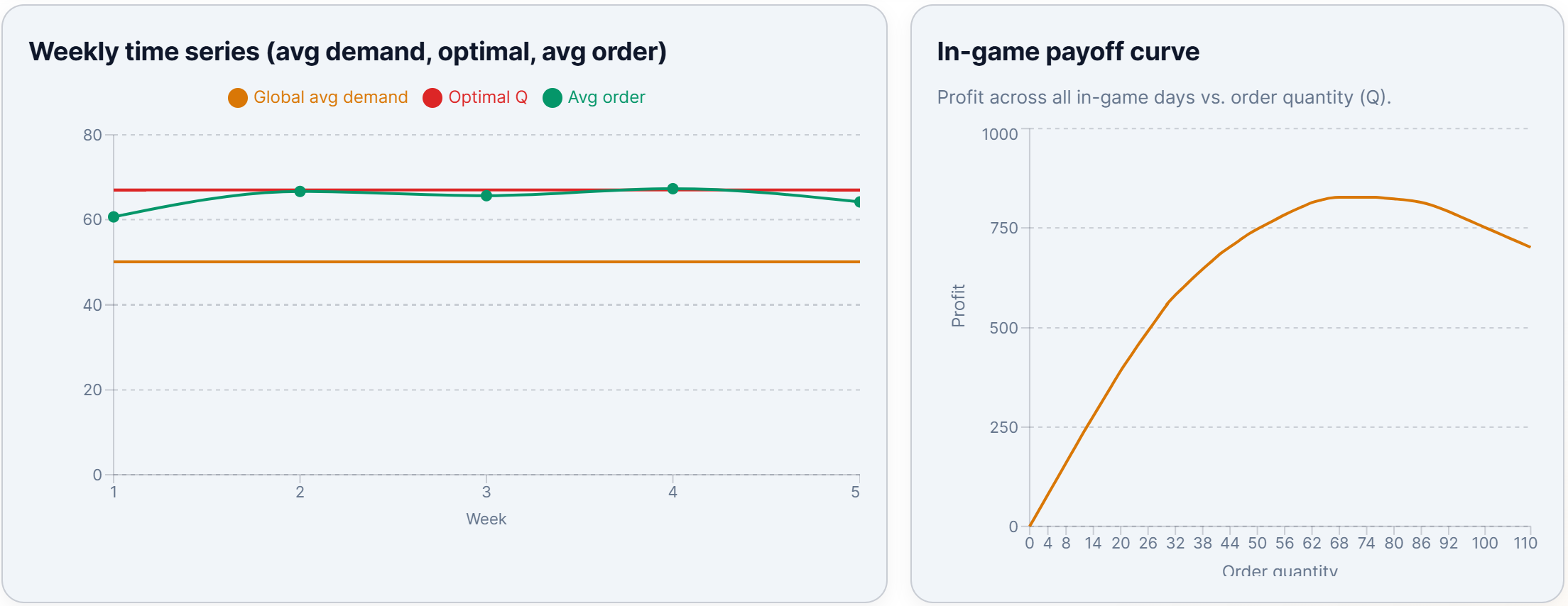Click the red Optimal Q legend circle

click(432, 98)
